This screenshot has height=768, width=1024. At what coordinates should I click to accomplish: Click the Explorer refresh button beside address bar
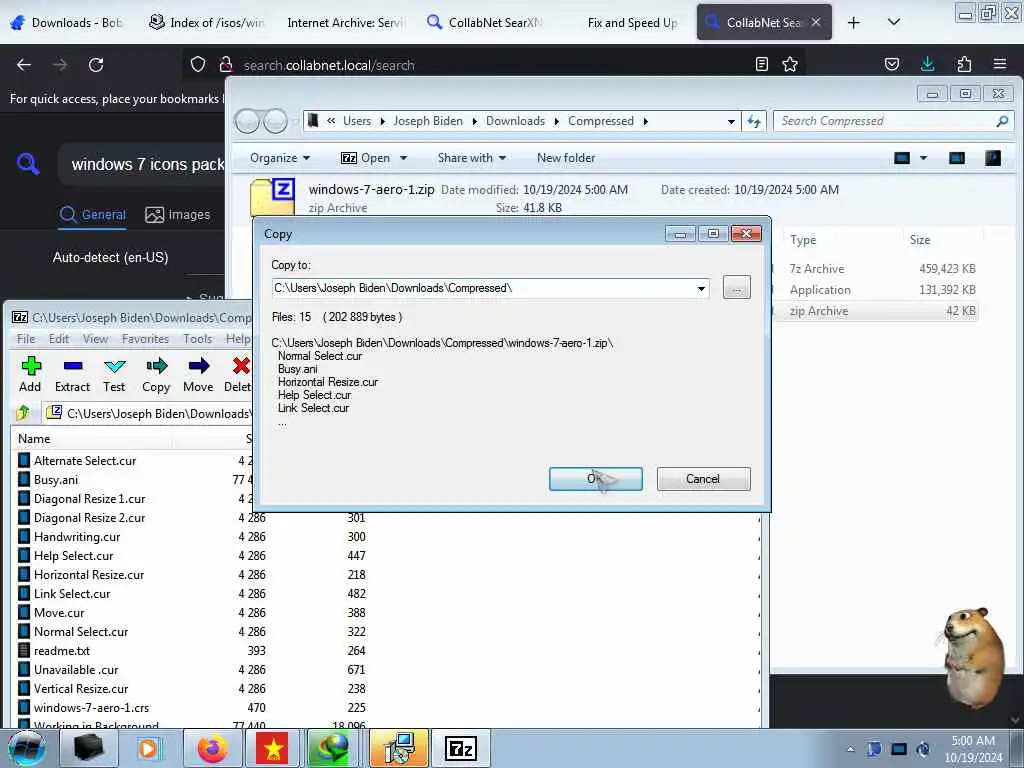[754, 121]
